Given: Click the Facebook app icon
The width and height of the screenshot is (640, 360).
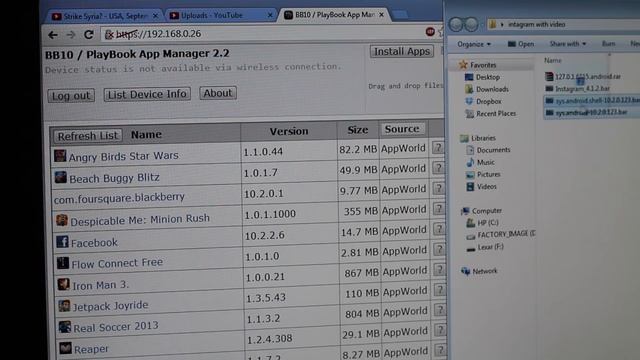Looking at the screenshot, I should tap(62, 242).
